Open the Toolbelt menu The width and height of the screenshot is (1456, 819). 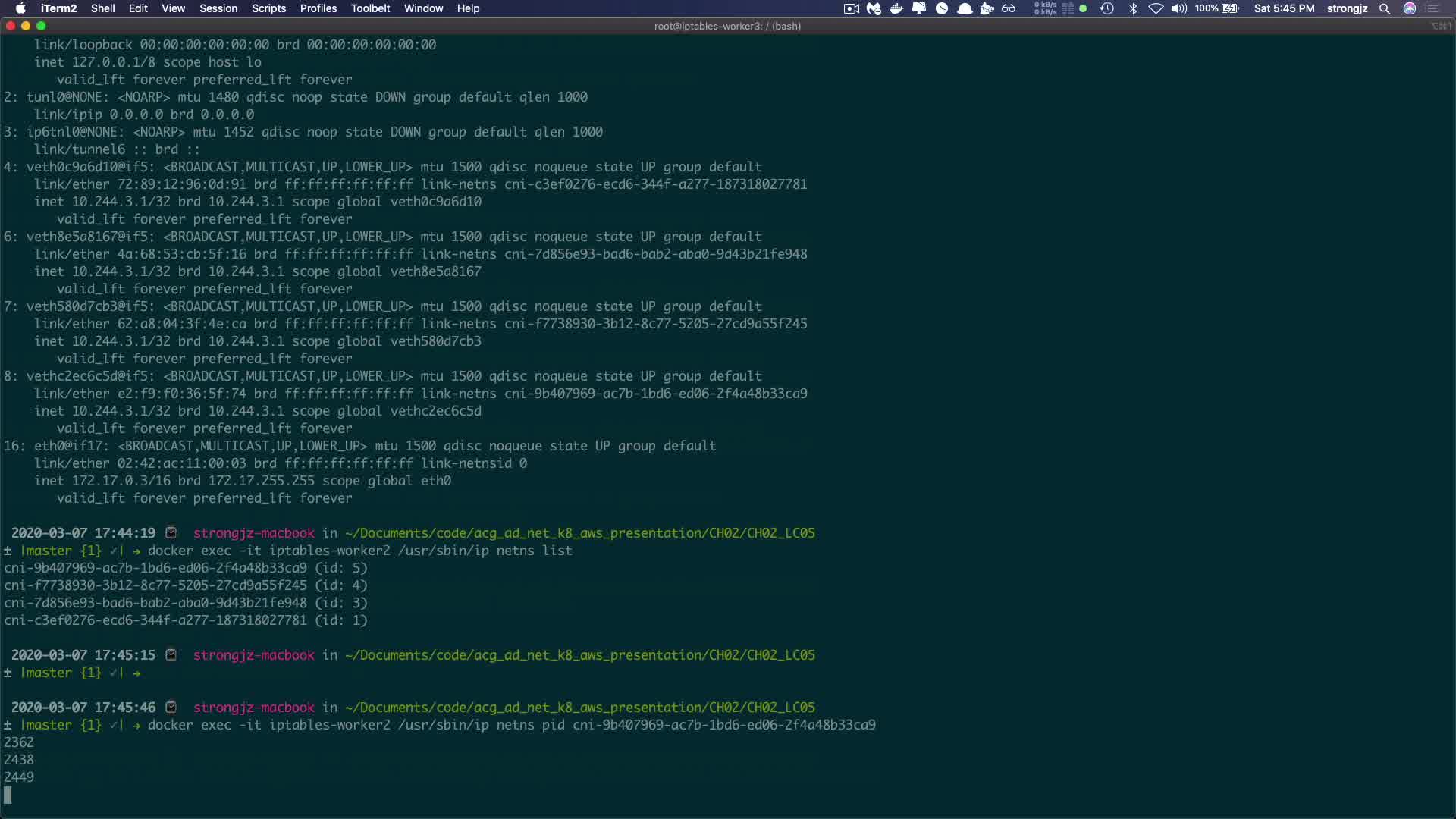click(370, 8)
